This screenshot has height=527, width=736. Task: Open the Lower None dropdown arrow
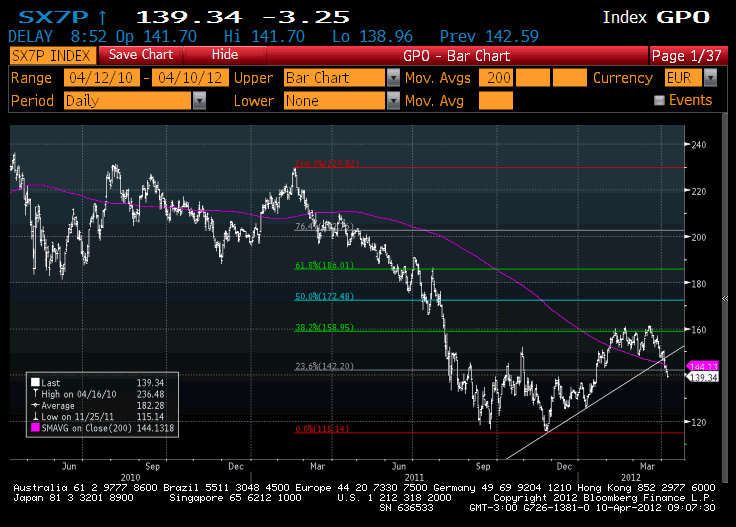(x=393, y=100)
